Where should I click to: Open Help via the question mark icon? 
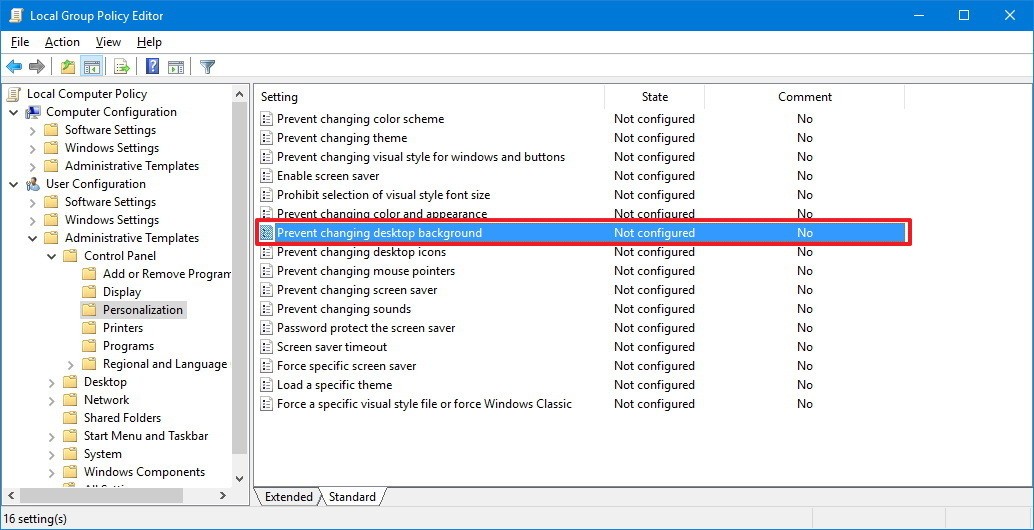click(x=153, y=67)
